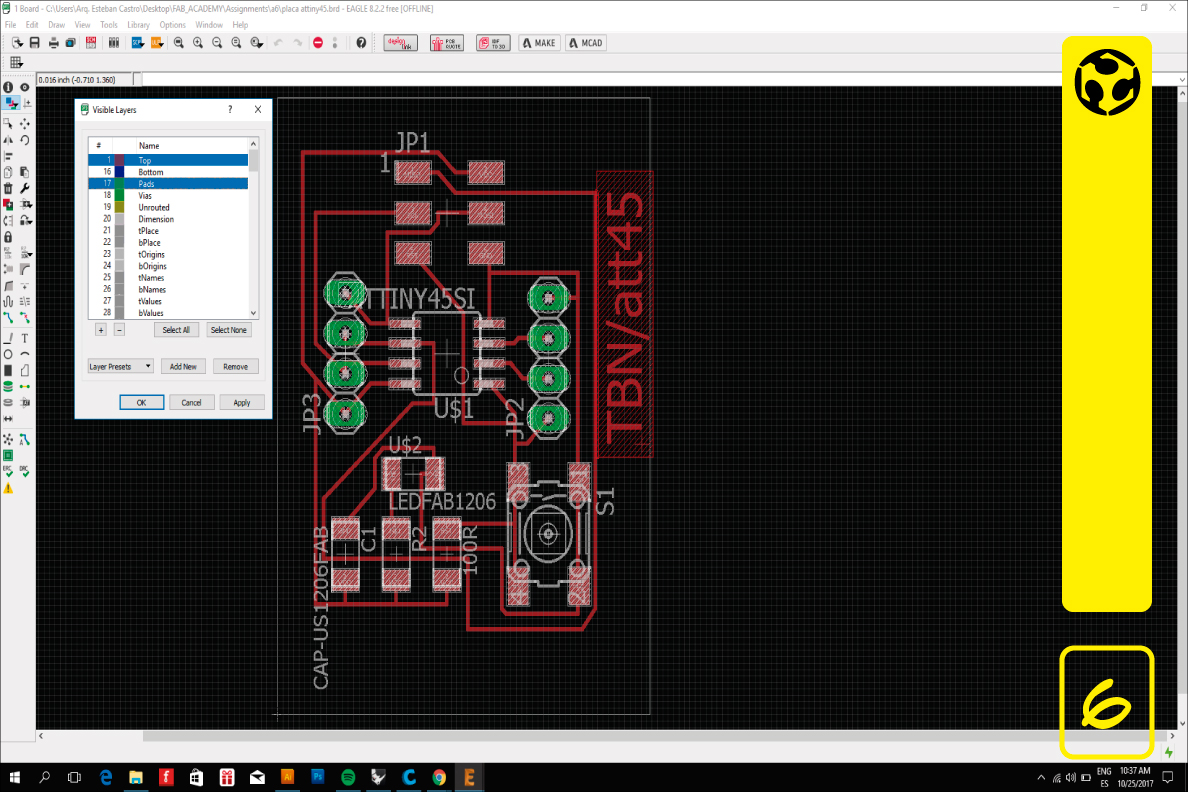Toggle the Top layer row
1188x792 pixels.
click(168, 160)
